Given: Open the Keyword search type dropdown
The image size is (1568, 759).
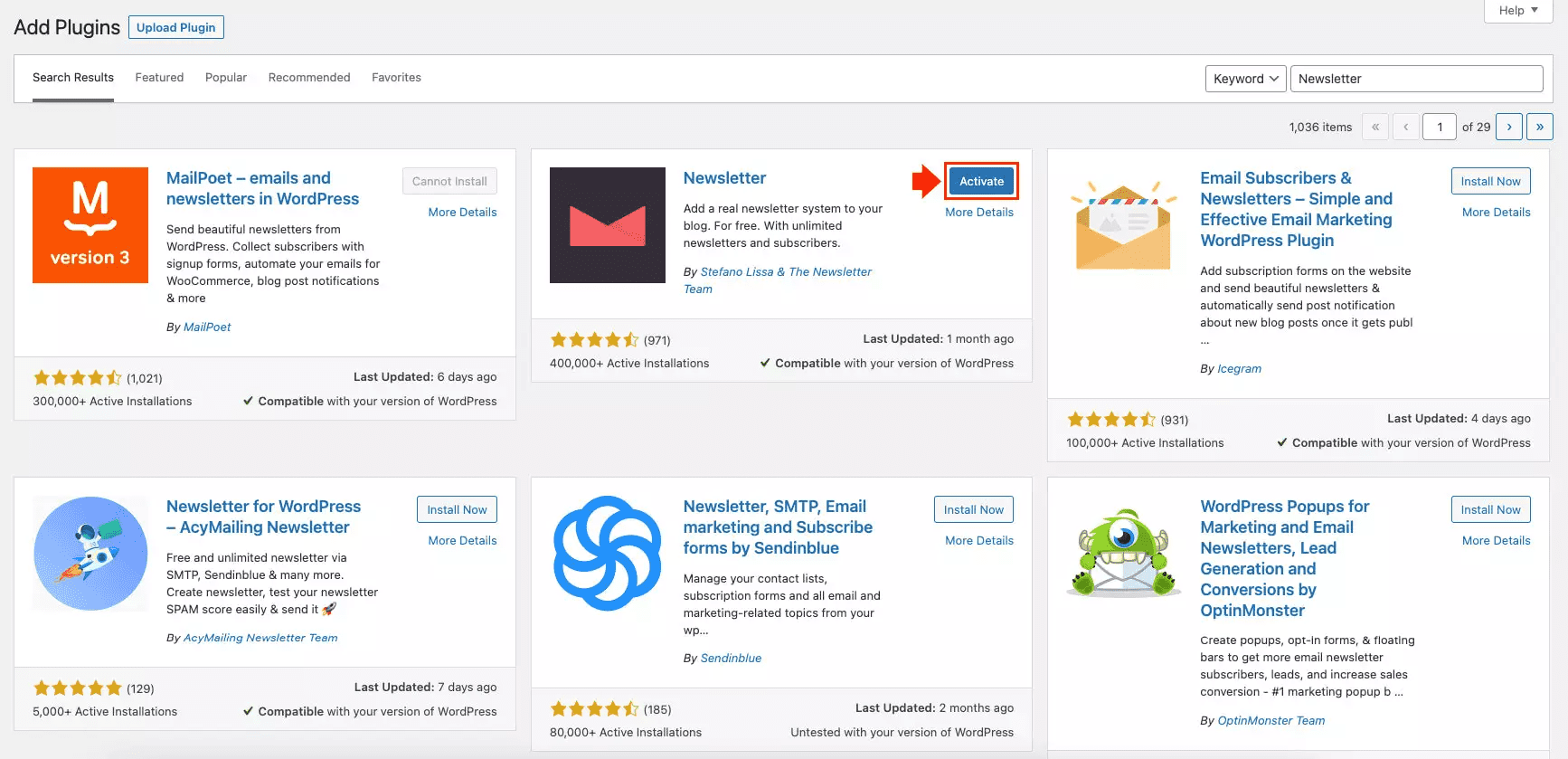Looking at the screenshot, I should point(1245,79).
